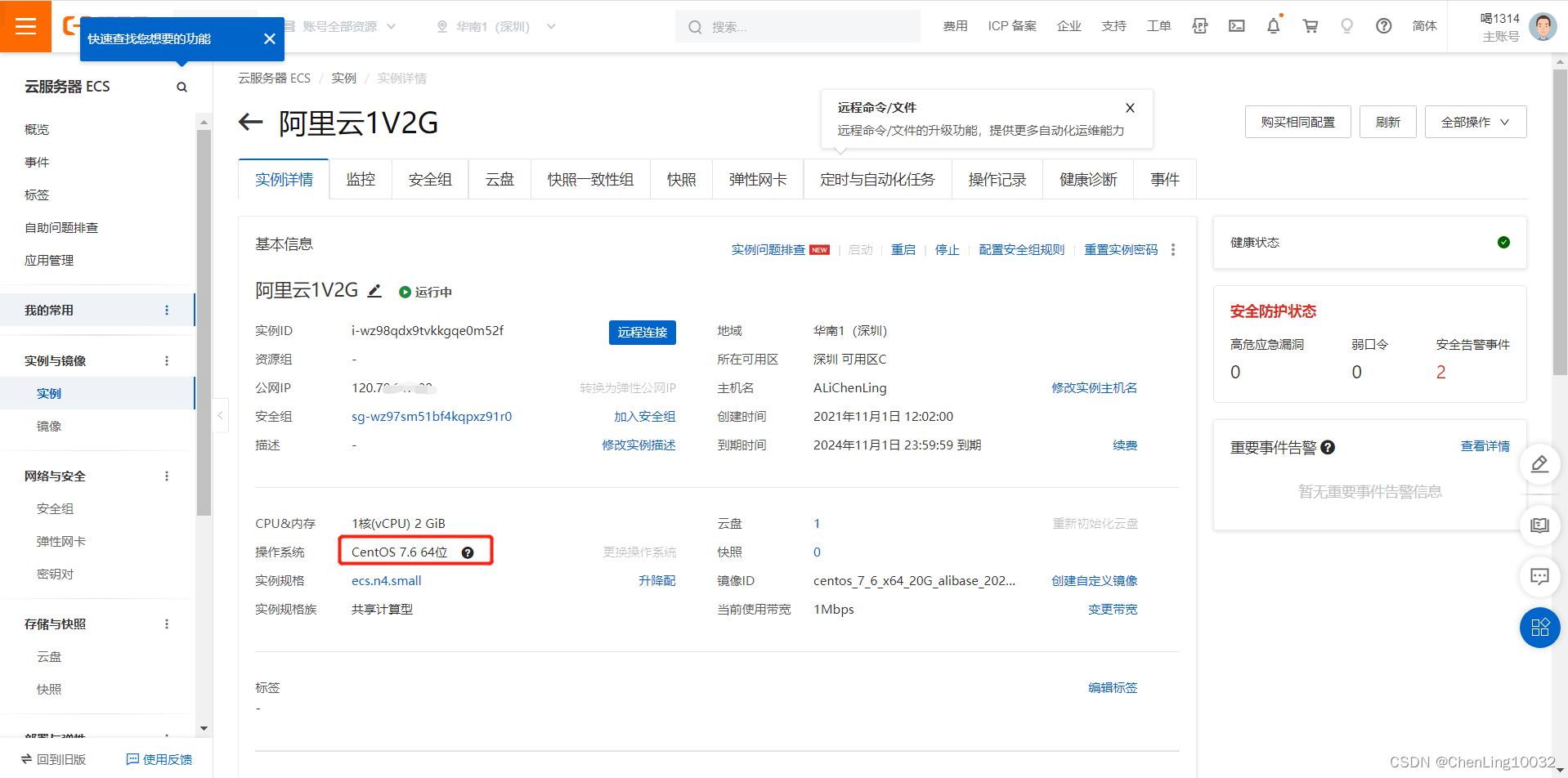This screenshot has width=1568, height=778.
Task: Switch to the 监控 tab
Action: 361,179
